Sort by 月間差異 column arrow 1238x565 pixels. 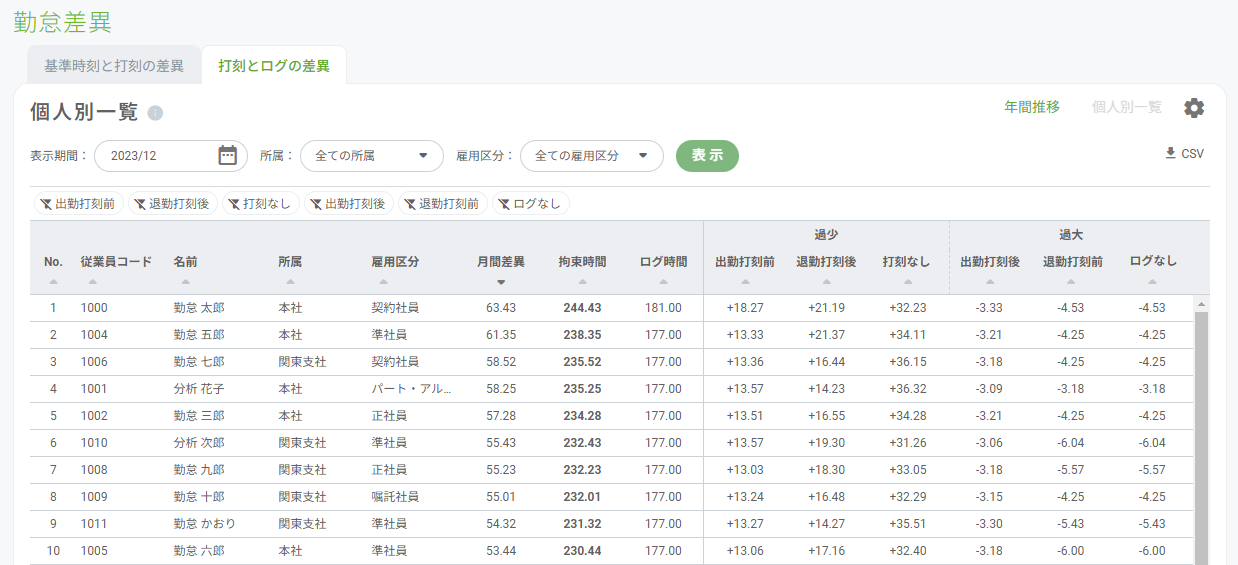[x=501, y=282]
